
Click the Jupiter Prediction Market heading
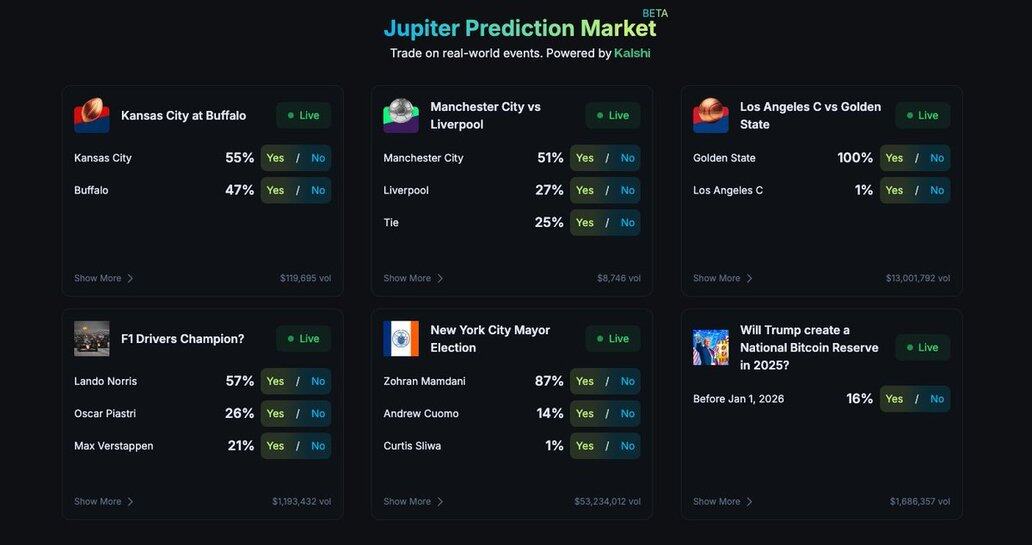tap(520, 27)
